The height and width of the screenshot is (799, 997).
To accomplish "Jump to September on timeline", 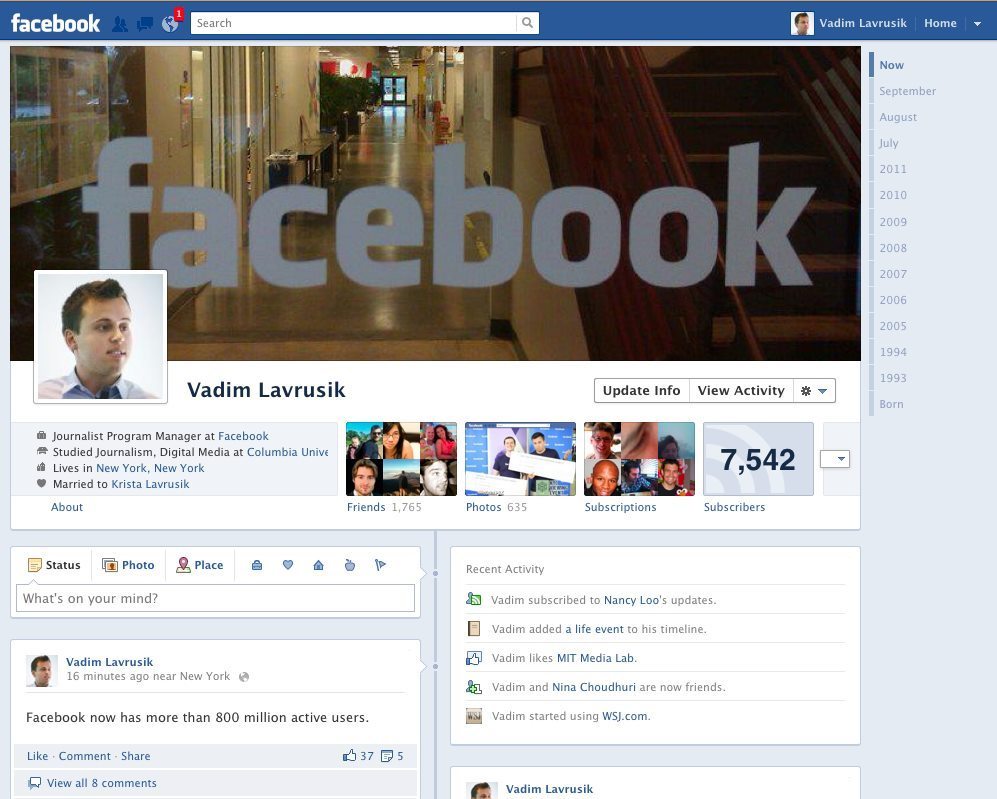I will 907,91.
